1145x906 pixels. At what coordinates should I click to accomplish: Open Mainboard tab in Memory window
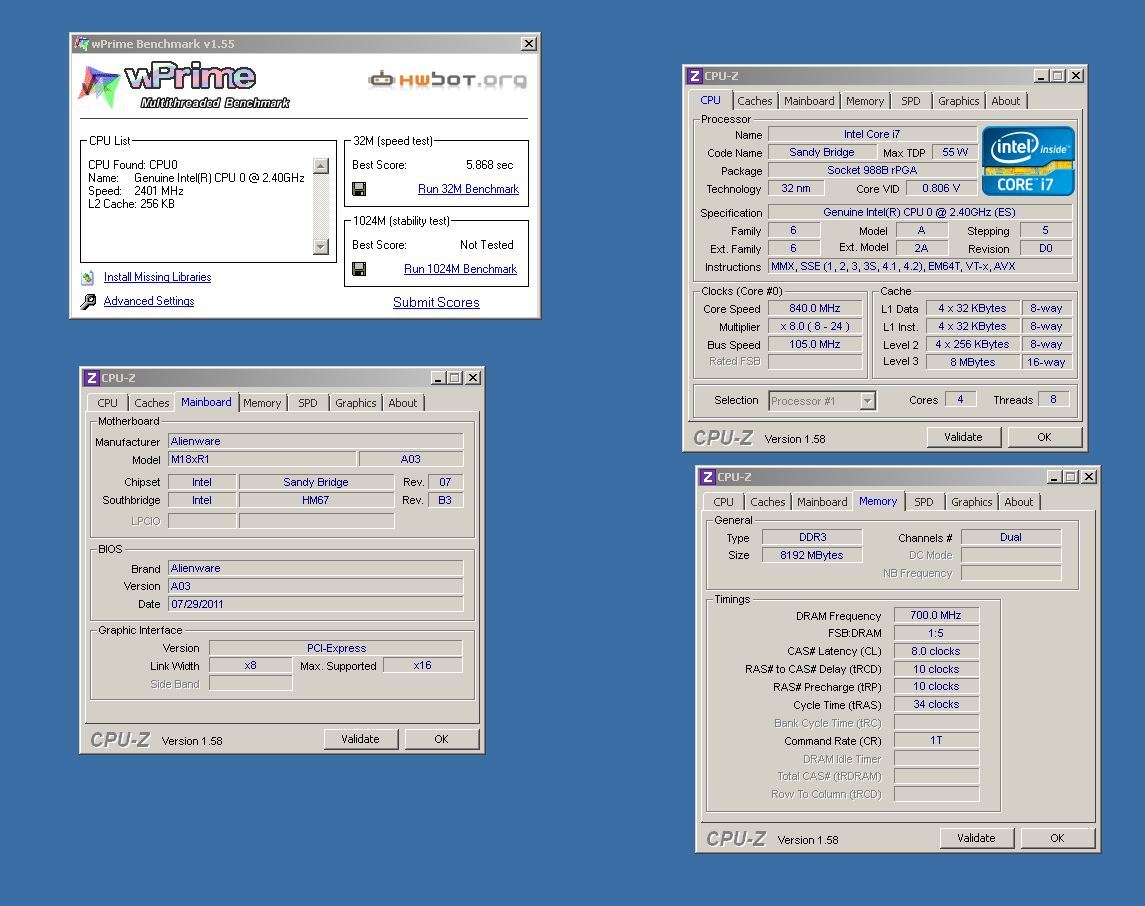click(822, 502)
